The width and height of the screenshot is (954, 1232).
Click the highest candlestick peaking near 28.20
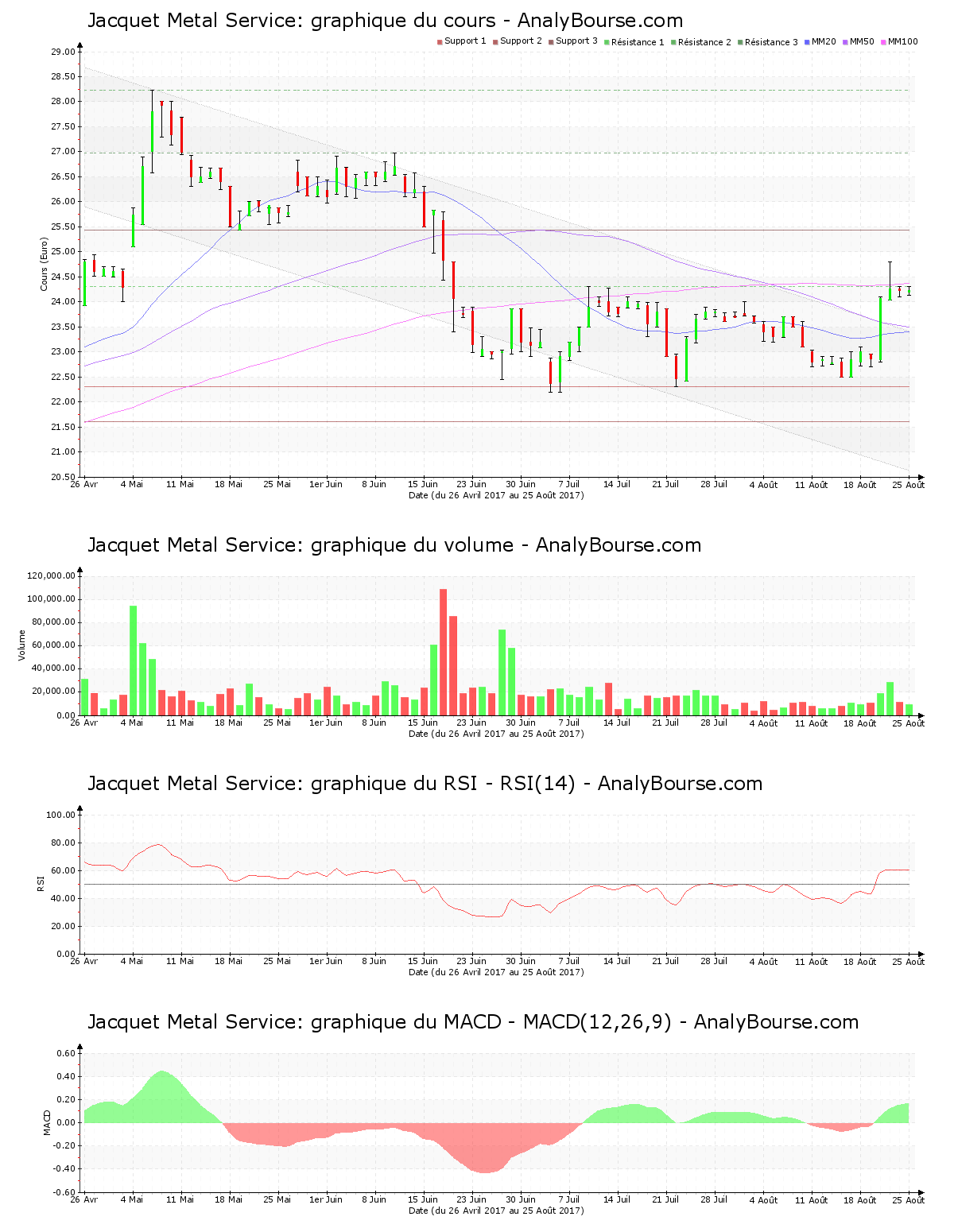tap(152, 131)
